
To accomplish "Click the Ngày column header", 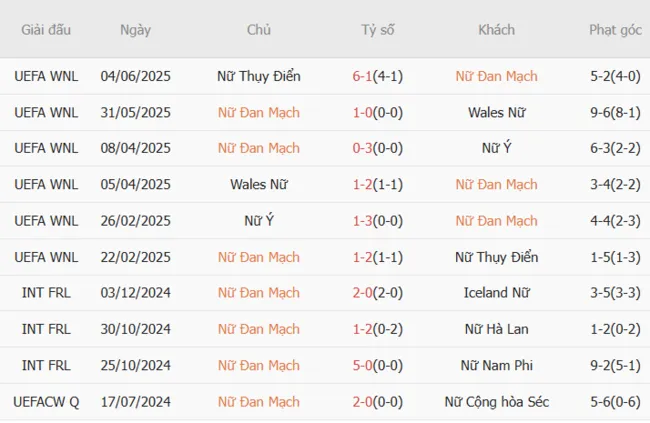I will coord(135,30).
